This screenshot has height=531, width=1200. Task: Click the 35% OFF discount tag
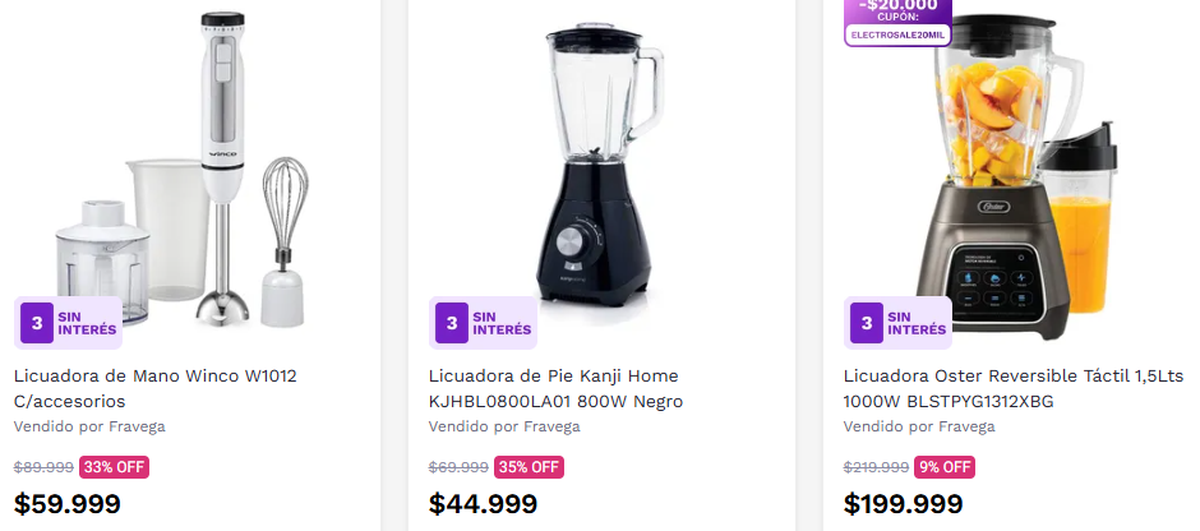pyautogui.click(x=529, y=467)
